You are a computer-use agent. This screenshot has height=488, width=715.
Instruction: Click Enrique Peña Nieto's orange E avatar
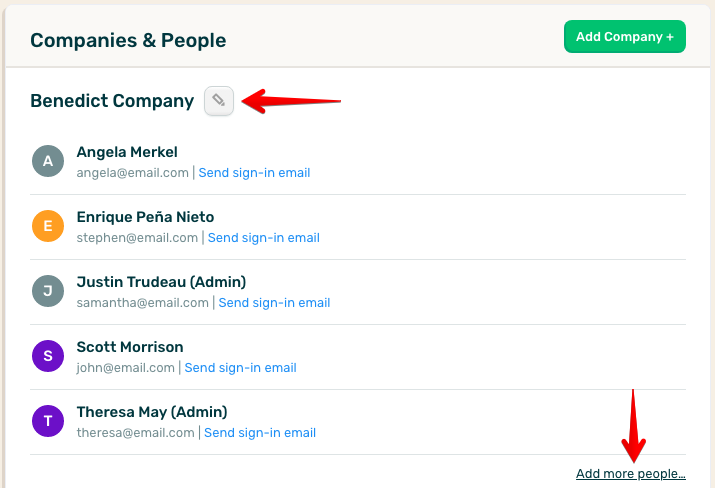click(48, 226)
